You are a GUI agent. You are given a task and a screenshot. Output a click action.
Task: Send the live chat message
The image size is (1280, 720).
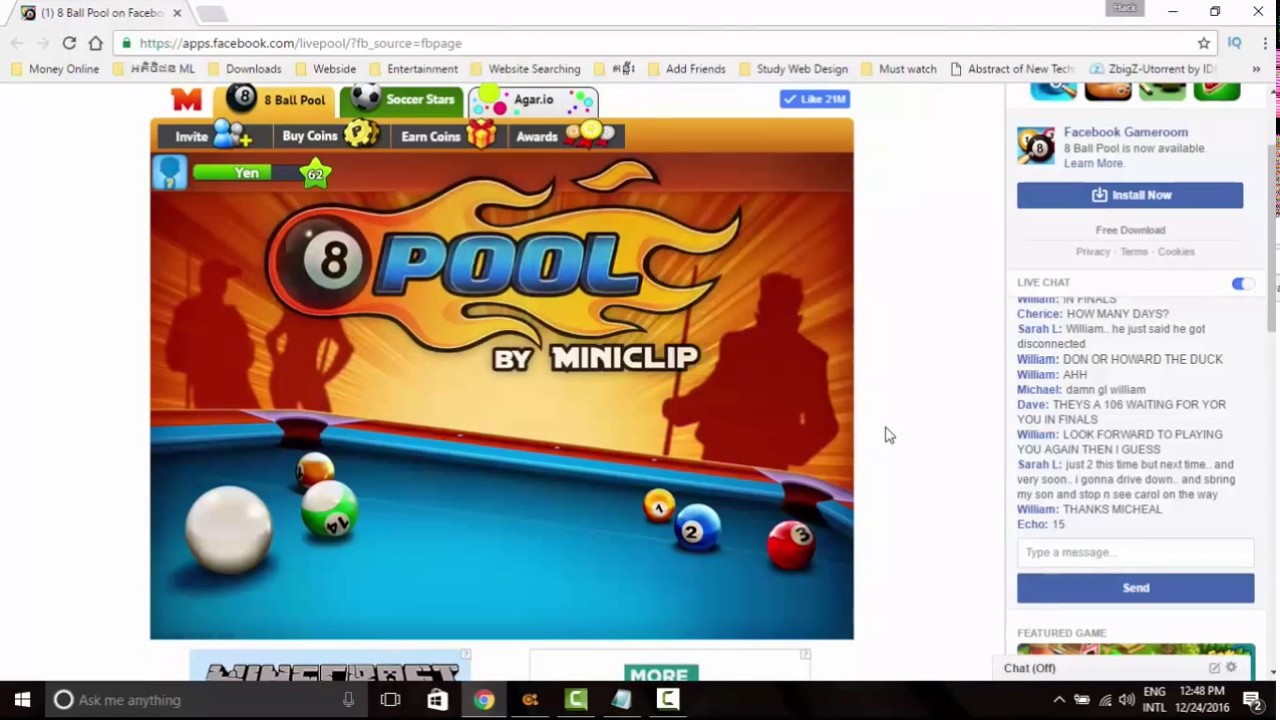(x=1135, y=588)
